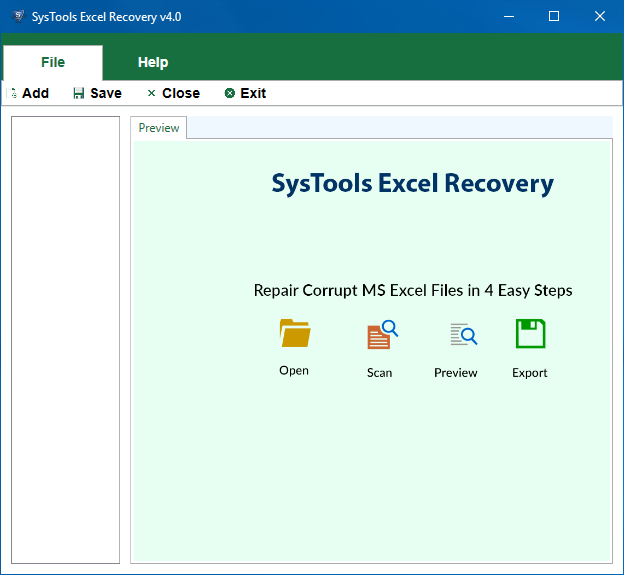The image size is (624, 575).
Task: Switch to the Help ribbon tab
Action: [x=153, y=62]
